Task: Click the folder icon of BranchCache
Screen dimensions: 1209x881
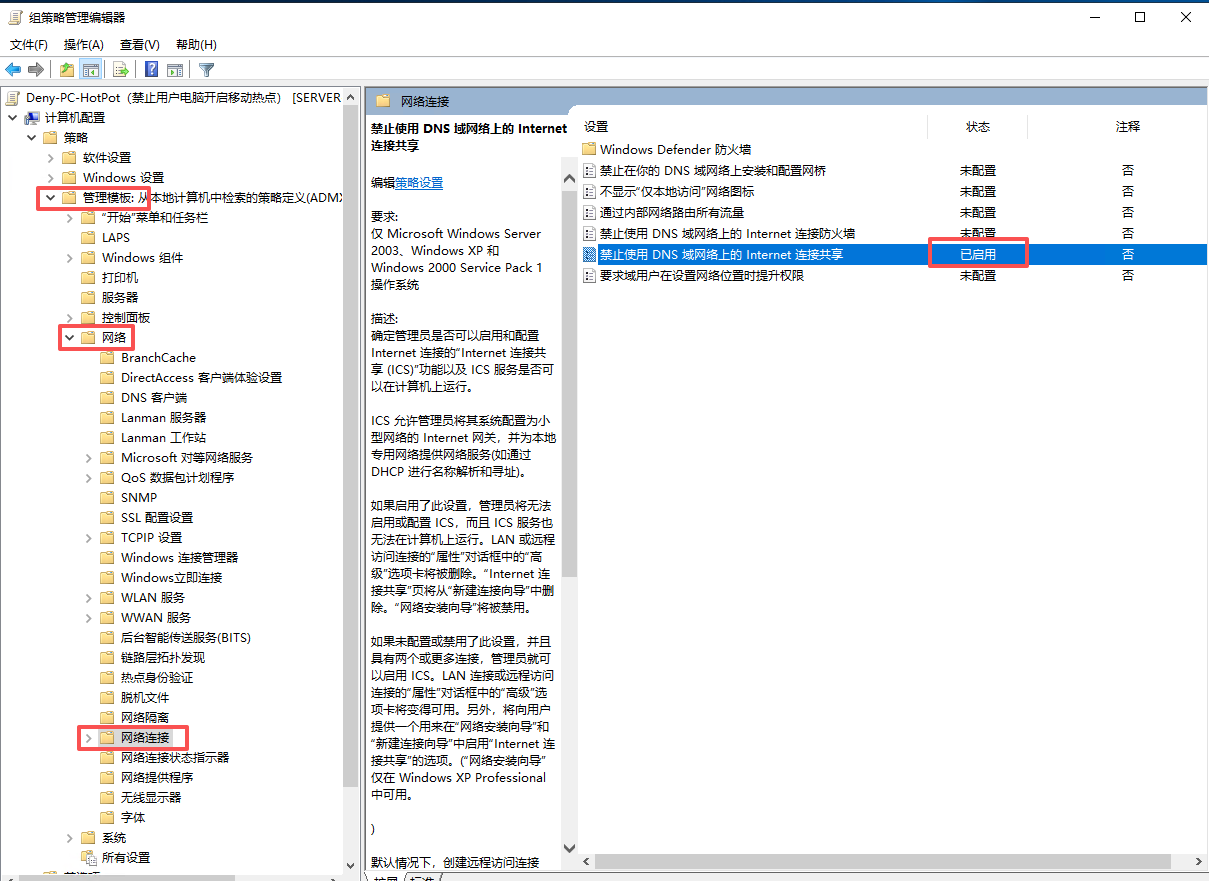Action: tap(107, 357)
